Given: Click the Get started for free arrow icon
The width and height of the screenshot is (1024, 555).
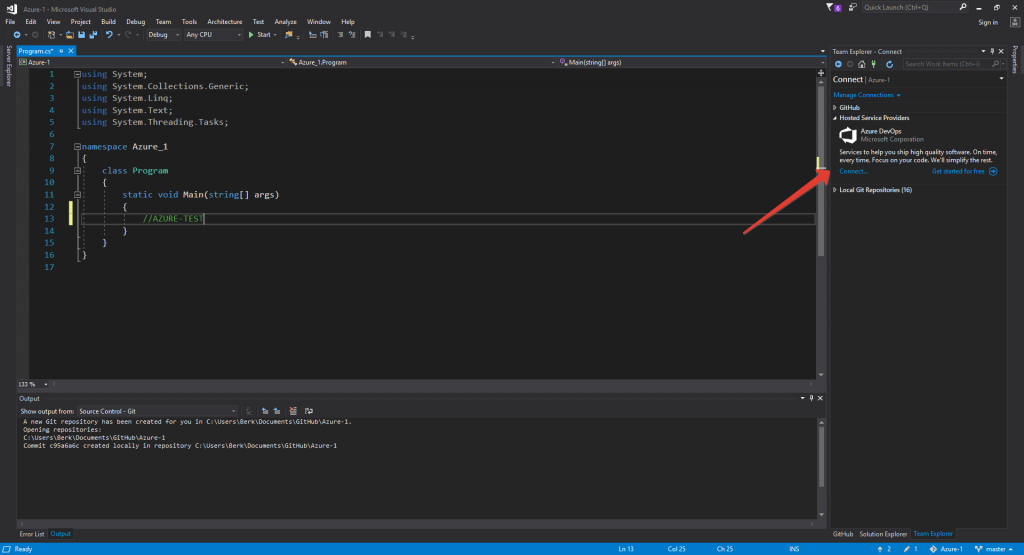Looking at the screenshot, I should (993, 171).
